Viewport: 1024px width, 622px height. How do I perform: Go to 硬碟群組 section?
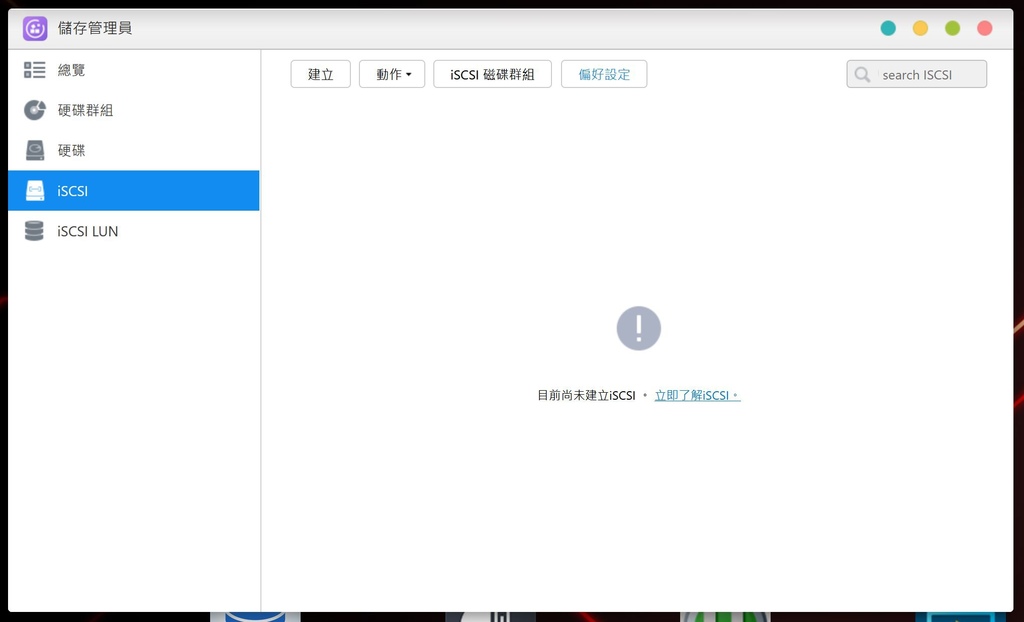pos(134,110)
